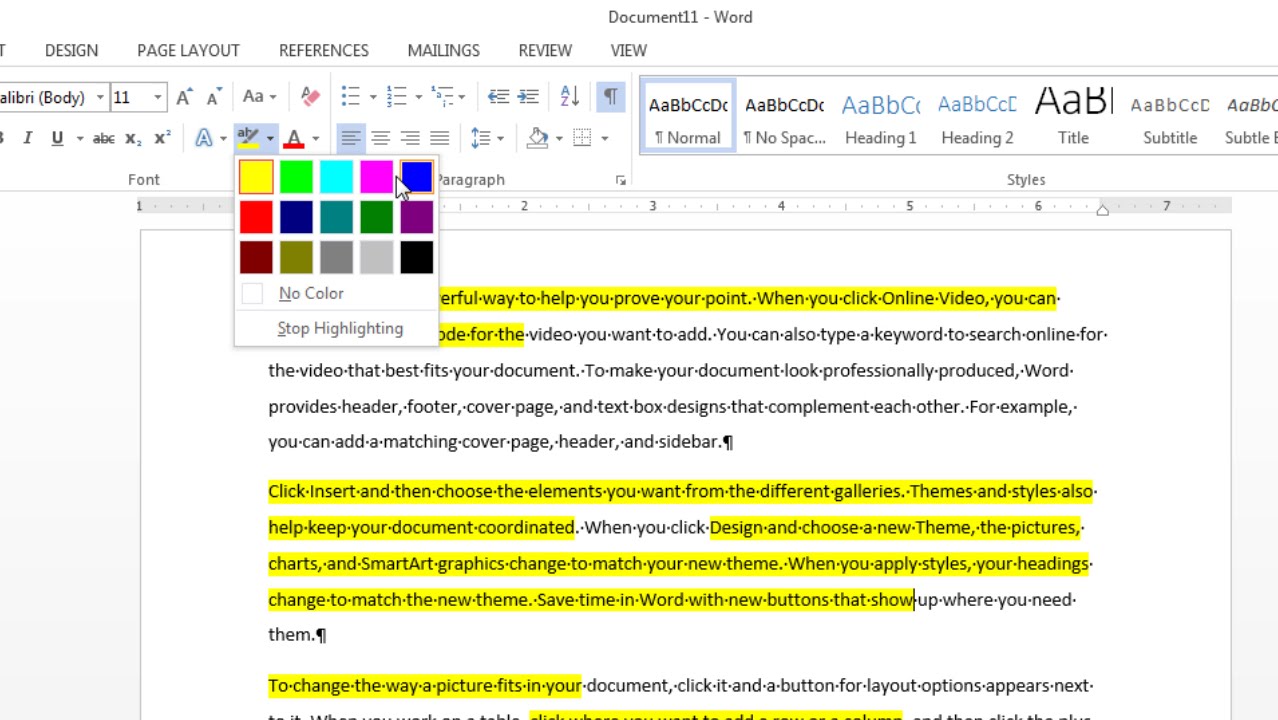This screenshot has height=720, width=1278.
Task: Increase font size with Grow Font
Action: tap(184, 97)
